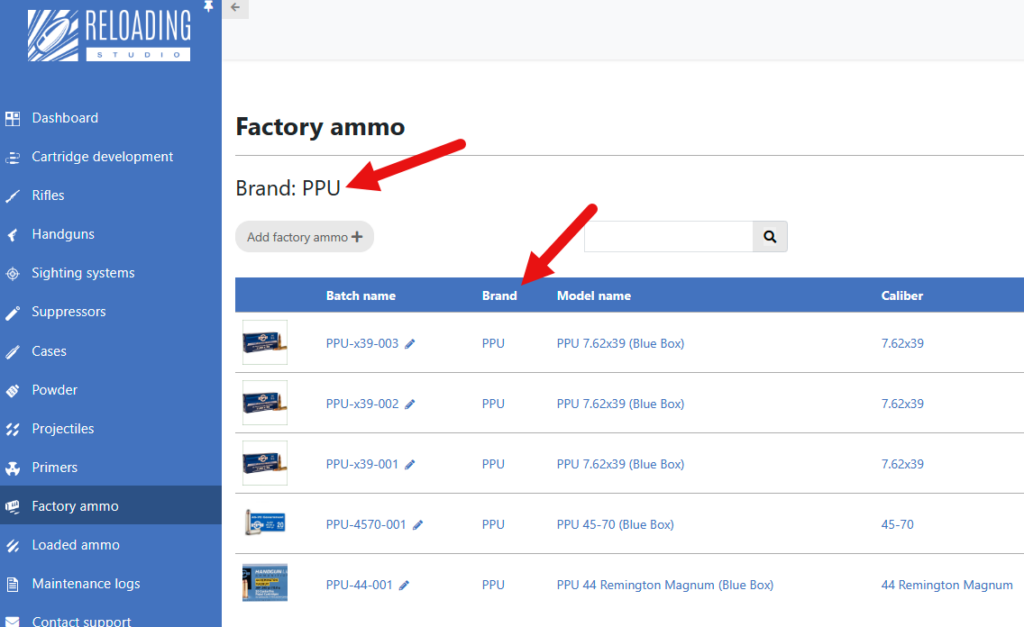The height and width of the screenshot is (627, 1024).
Task: Click the pencil edit icon beside PPU-4570-001
Action: point(418,525)
